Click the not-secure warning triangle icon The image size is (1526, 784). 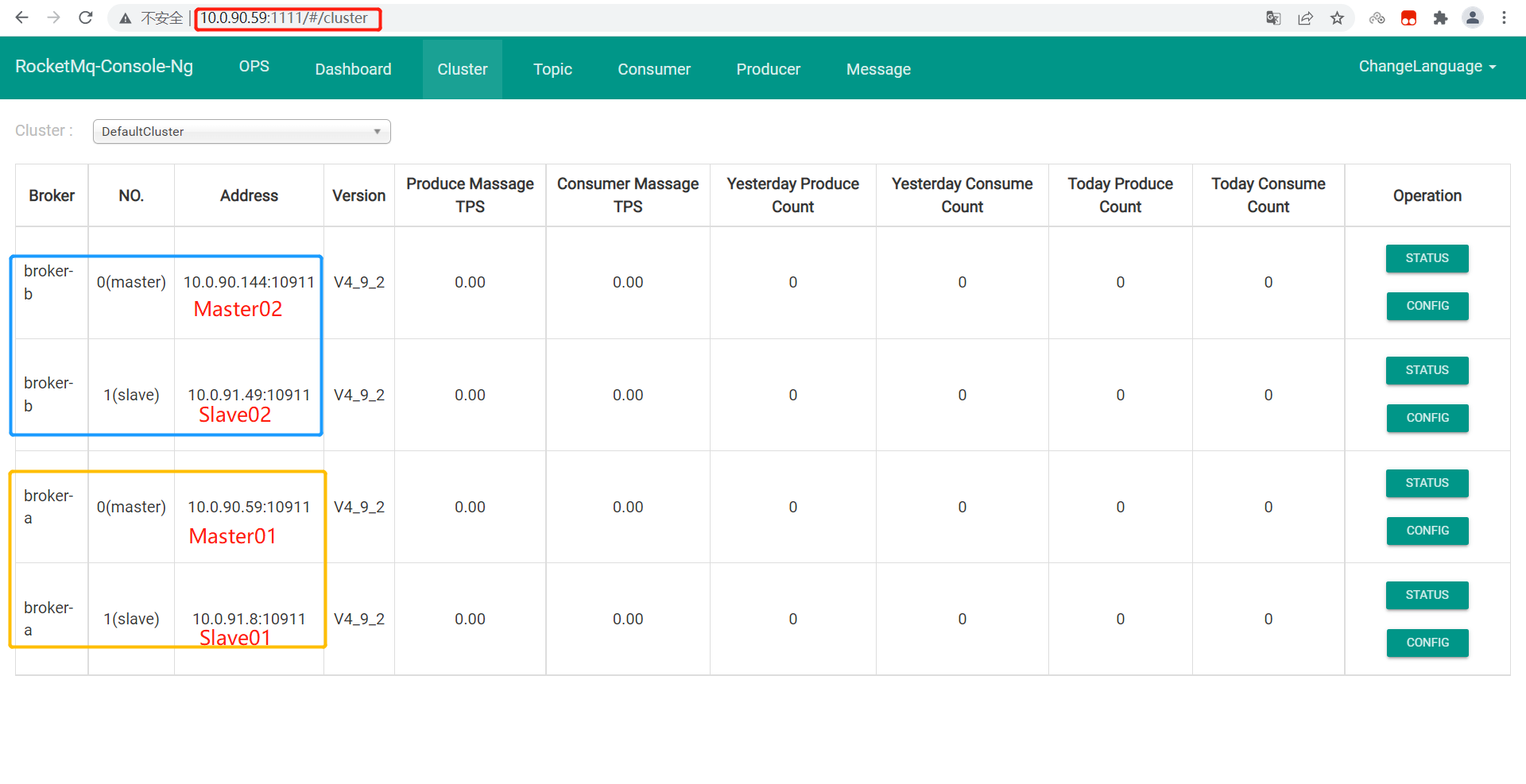pos(125,18)
